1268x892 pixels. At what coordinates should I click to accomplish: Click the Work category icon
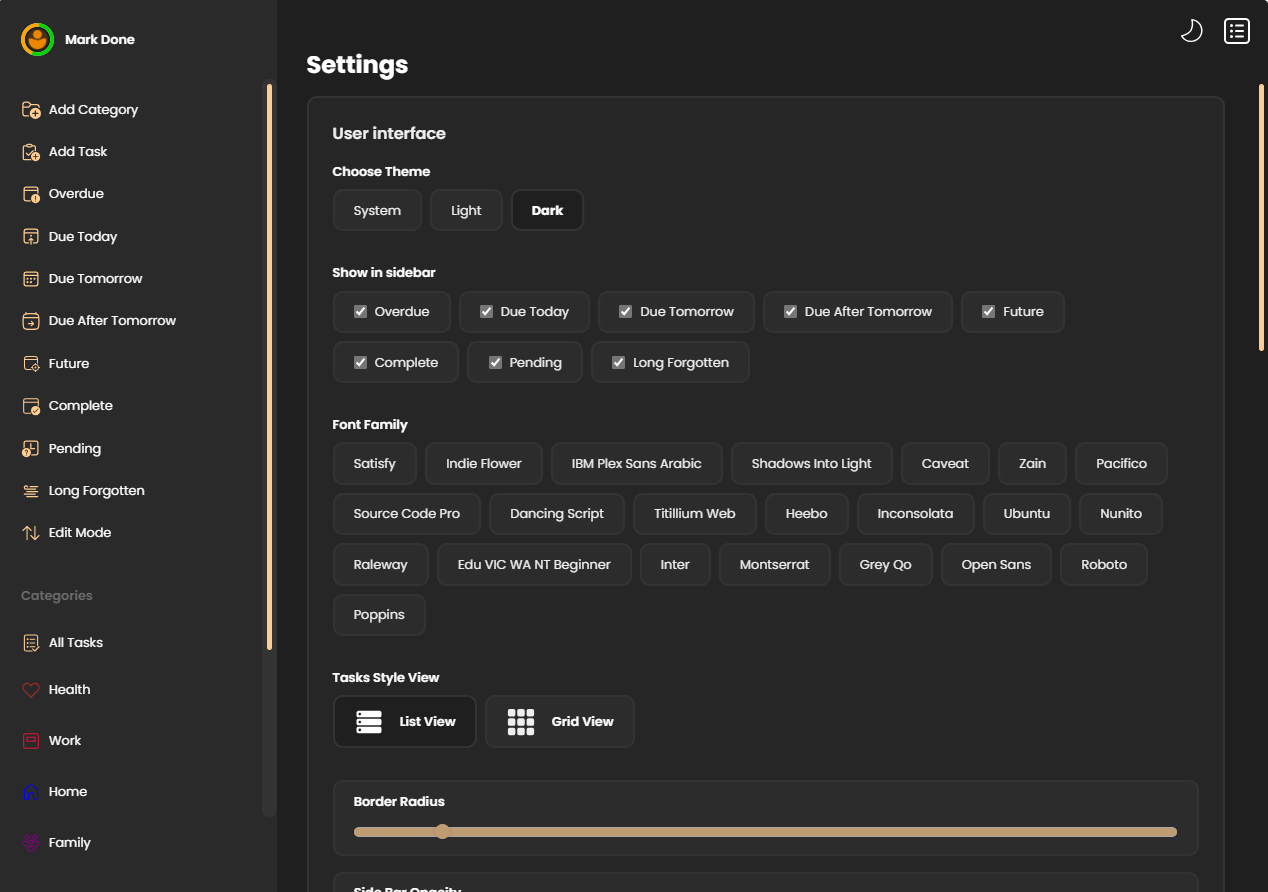point(31,741)
